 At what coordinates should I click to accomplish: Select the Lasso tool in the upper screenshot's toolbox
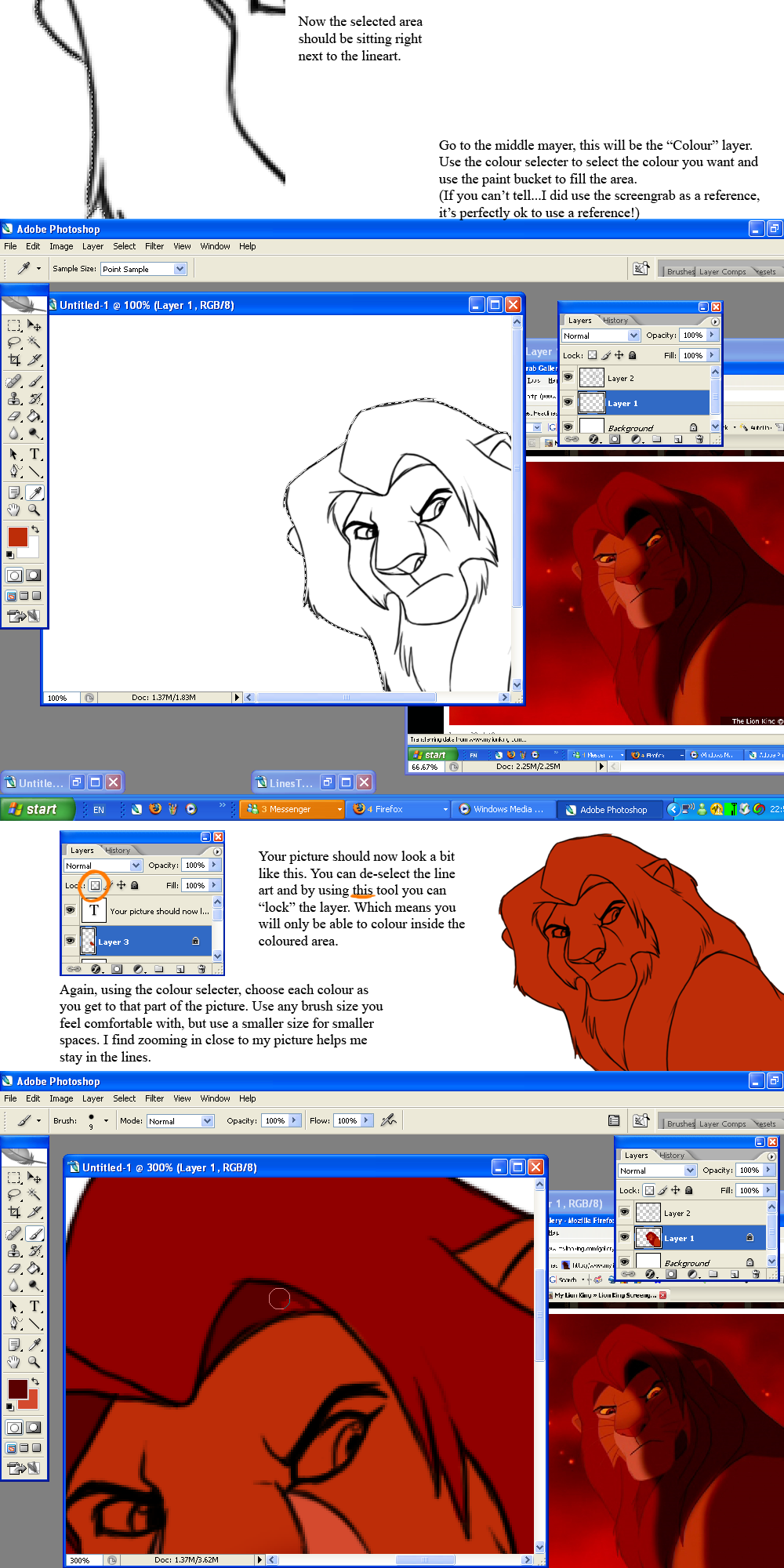(x=14, y=343)
